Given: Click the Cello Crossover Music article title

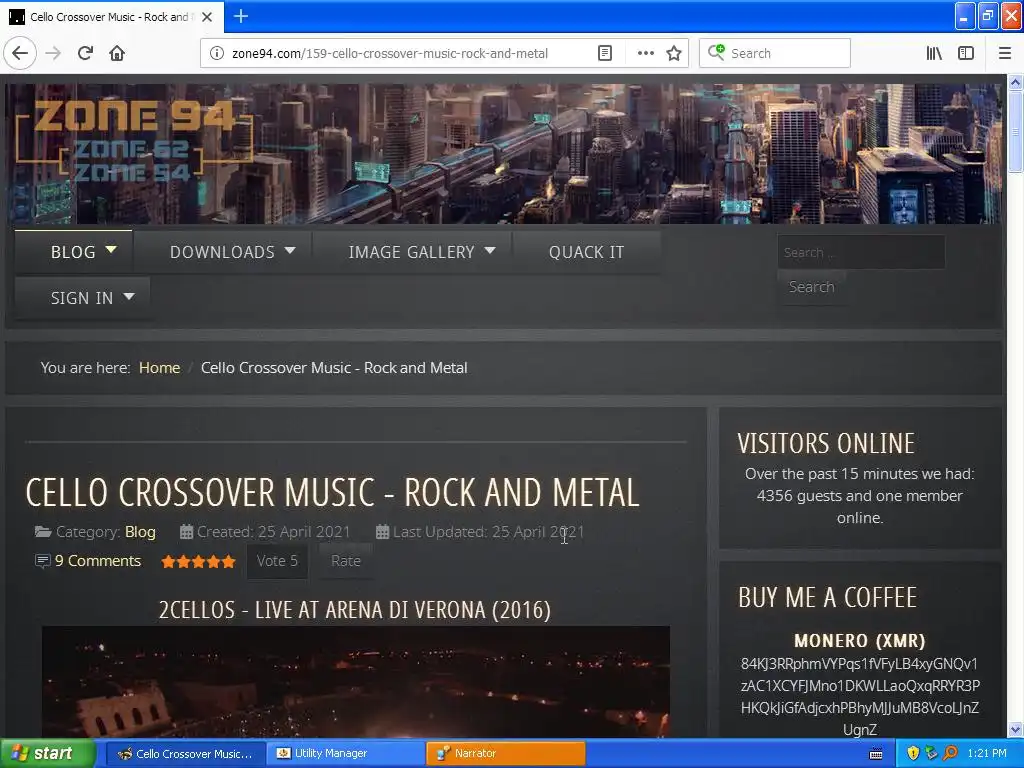Looking at the screenshot, I should pos(332,492).
